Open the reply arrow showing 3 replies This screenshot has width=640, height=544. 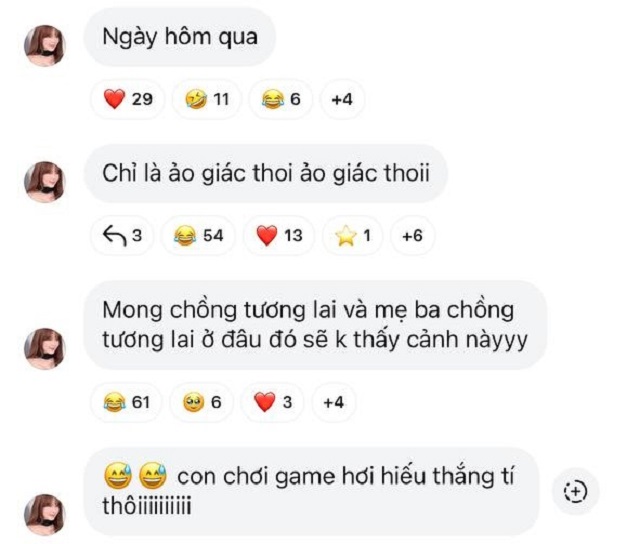tap(122, 235)
